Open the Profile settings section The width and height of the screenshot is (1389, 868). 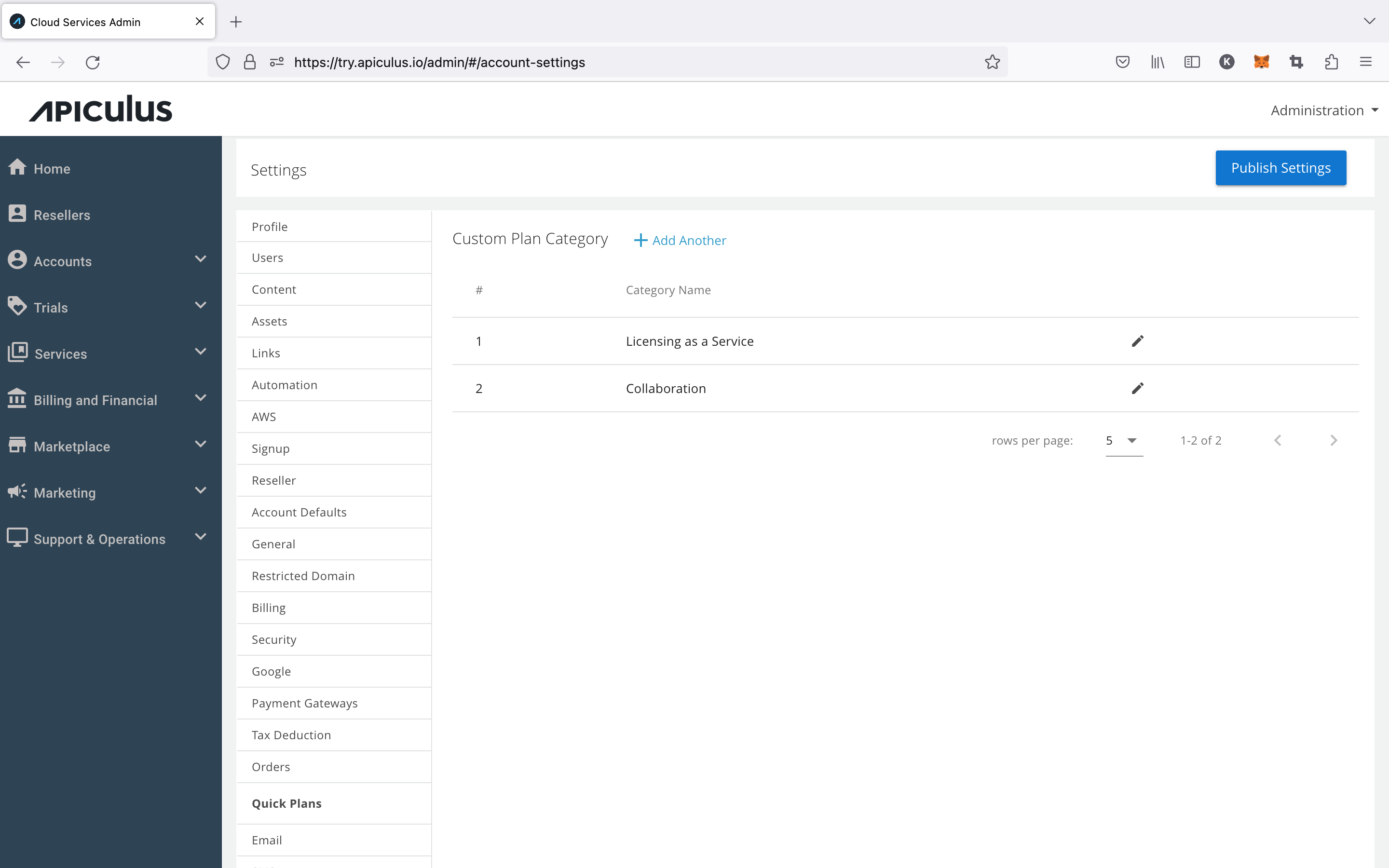tap(269, 225)
